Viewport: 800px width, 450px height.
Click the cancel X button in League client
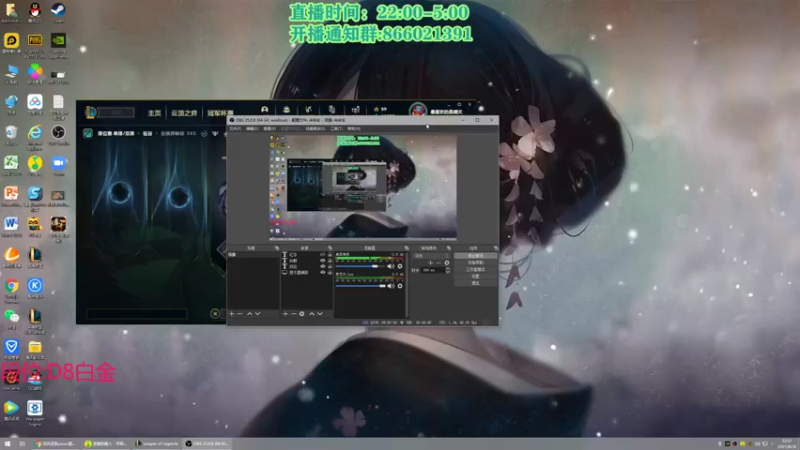[215, 314]
